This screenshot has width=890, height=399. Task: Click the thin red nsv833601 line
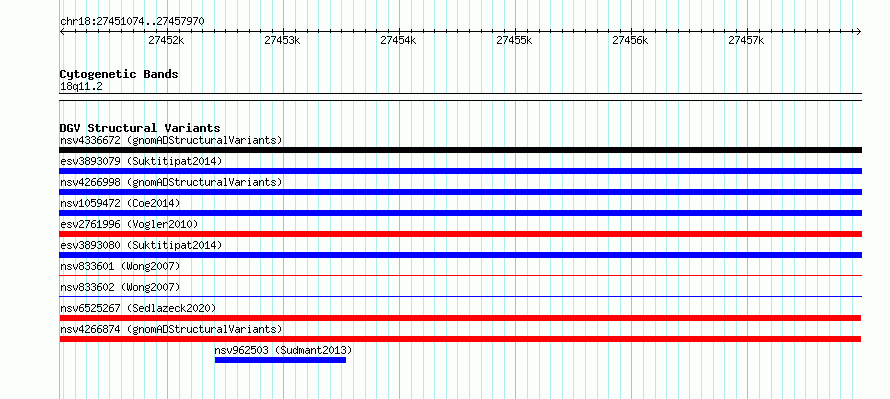tap(460, 275)
